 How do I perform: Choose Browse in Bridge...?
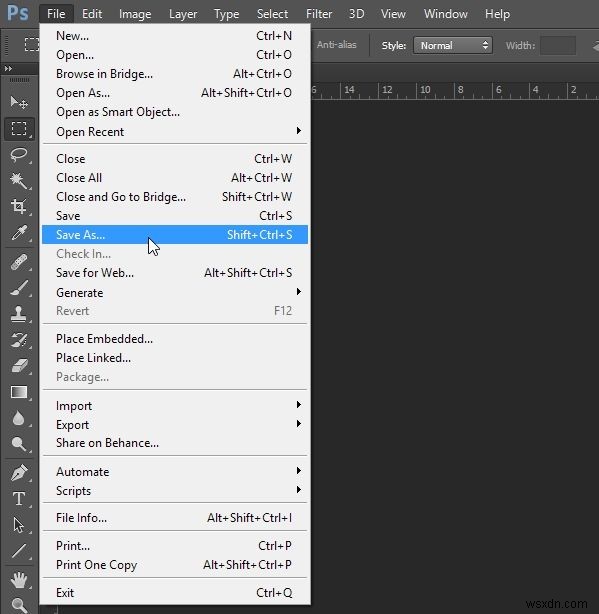[175, 74]
